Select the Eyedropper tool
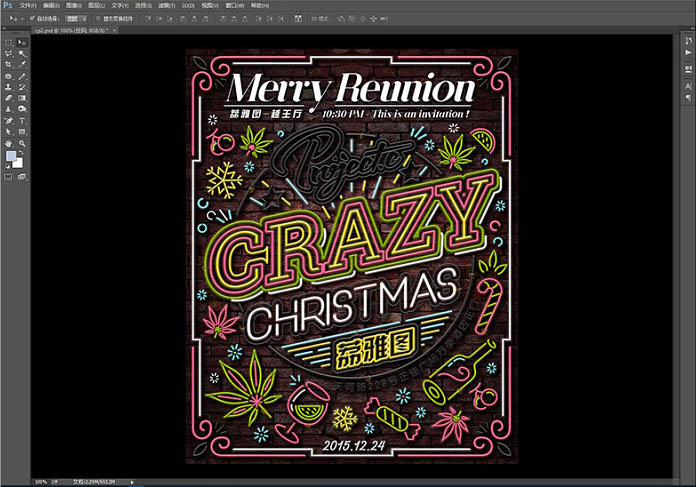The width and height of the screenshot is (696, 487). (22, 64)
